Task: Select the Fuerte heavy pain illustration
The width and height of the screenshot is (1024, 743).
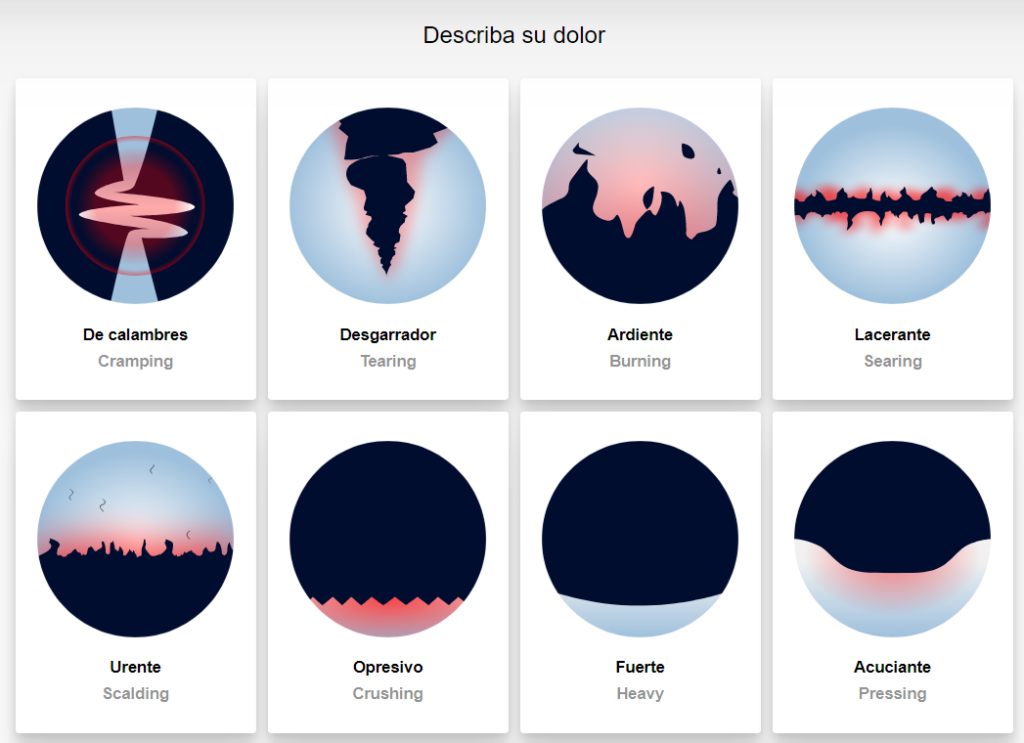Action: pos(640,539)
